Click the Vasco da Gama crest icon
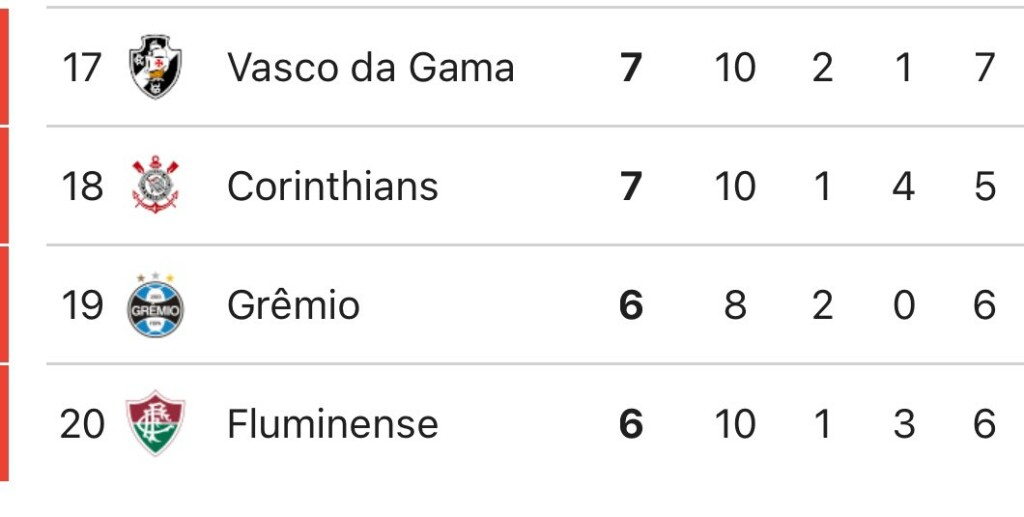1024x517 pixels. click(155, 67)
